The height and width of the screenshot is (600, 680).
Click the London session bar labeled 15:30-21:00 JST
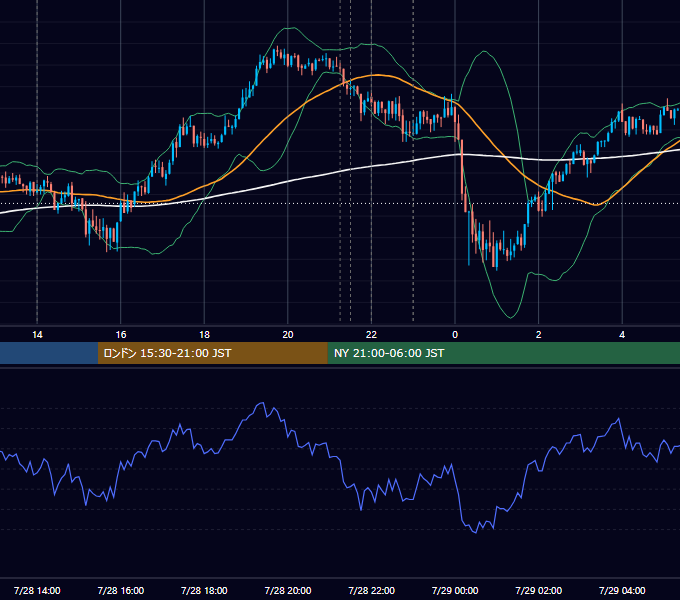click(x=212, y=353)
